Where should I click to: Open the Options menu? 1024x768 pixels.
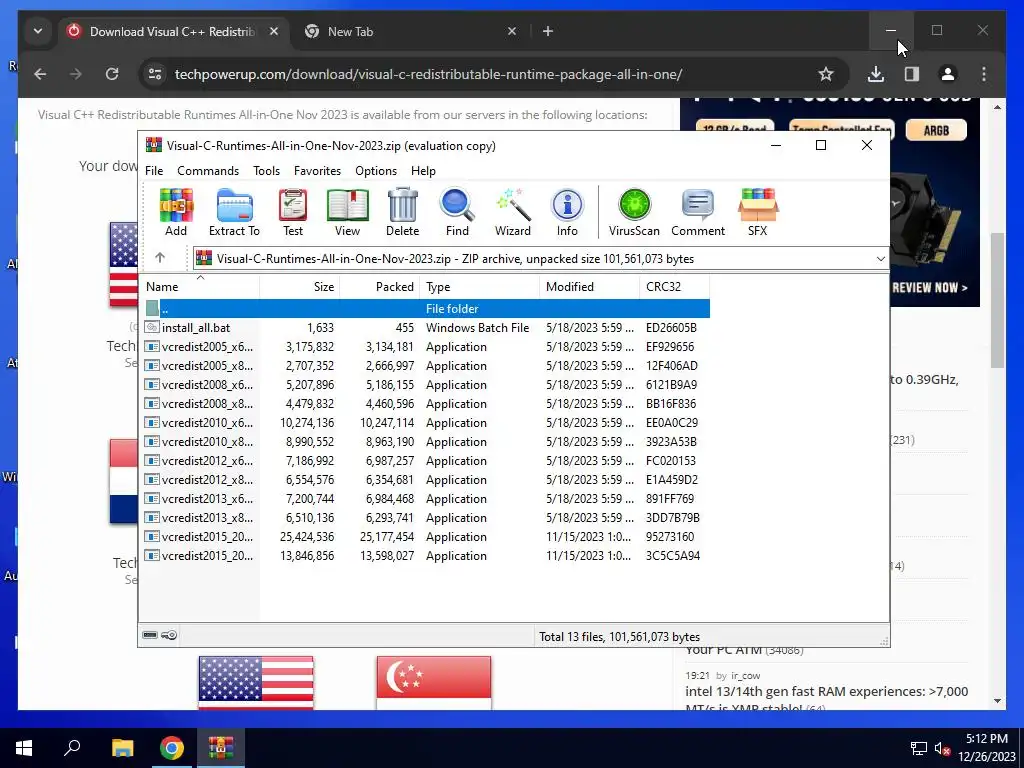pos(376,170)
